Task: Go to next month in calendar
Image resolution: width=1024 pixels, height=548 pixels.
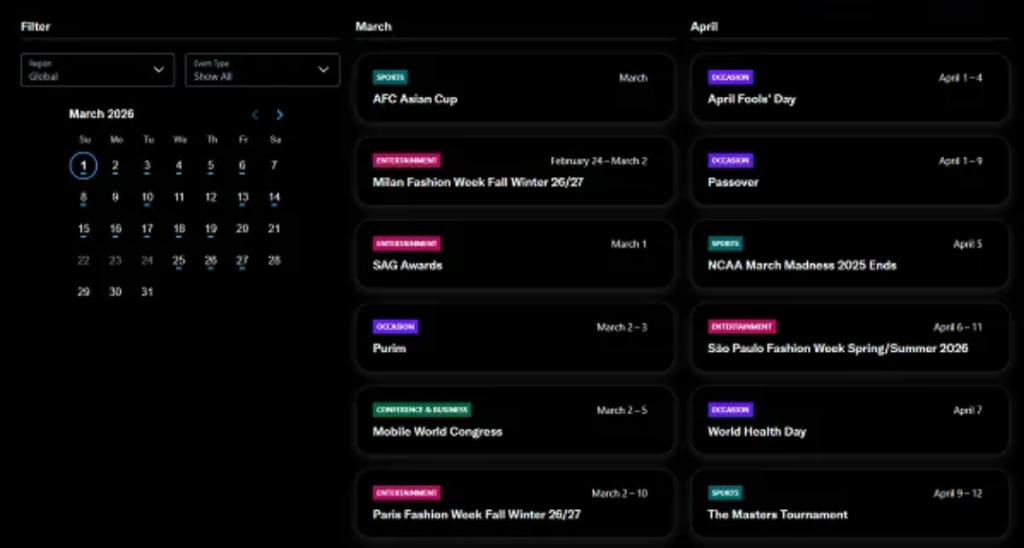Action: pyautogui.click(x=280, y=115)
